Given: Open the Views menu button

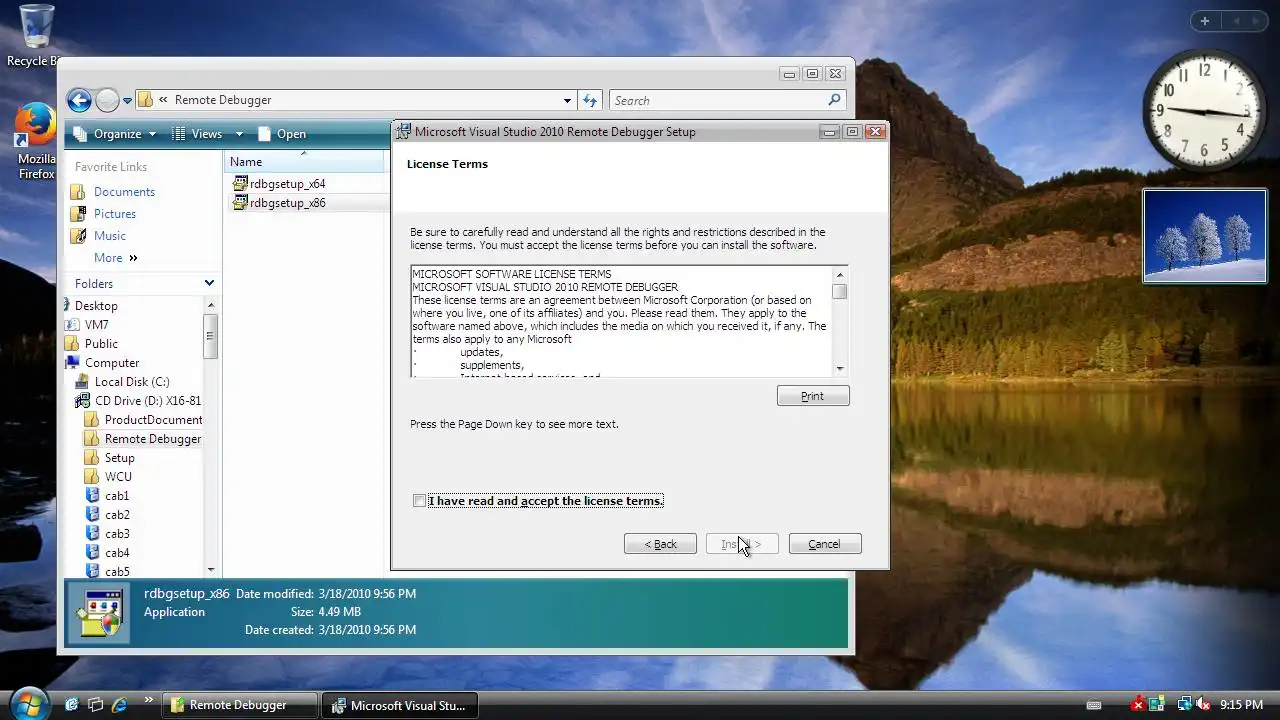Looking at the screenshot, I should (x=197, y=134).
